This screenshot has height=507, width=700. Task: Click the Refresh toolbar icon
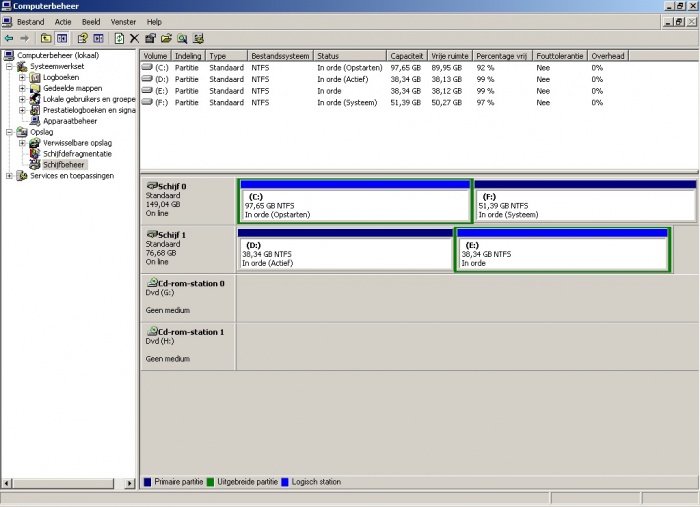119,38
